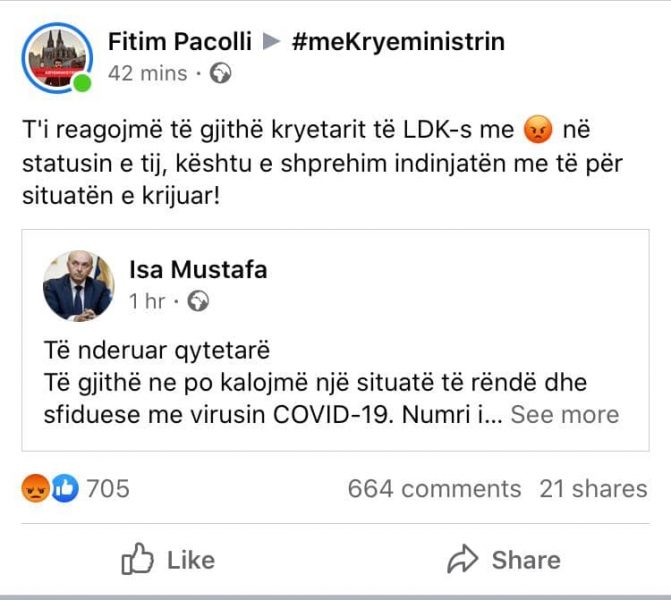
Task: Click the 42 mins post timestamp
Action: click(x=146, y=73)
